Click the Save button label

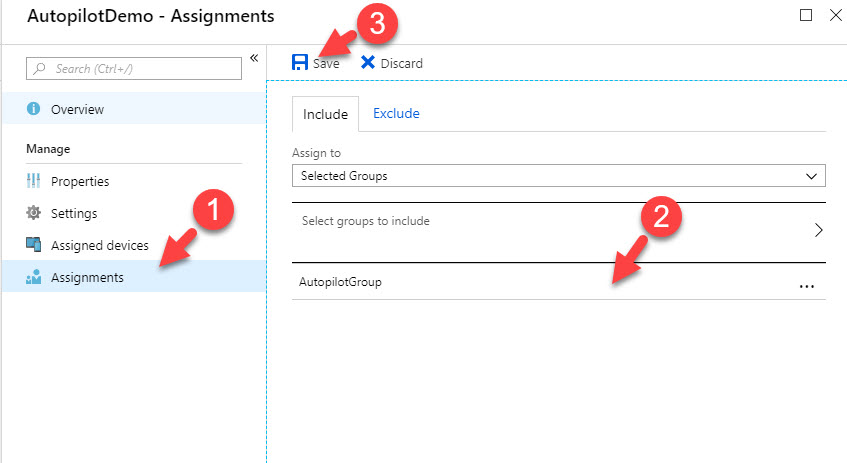(x=326, y=63)
